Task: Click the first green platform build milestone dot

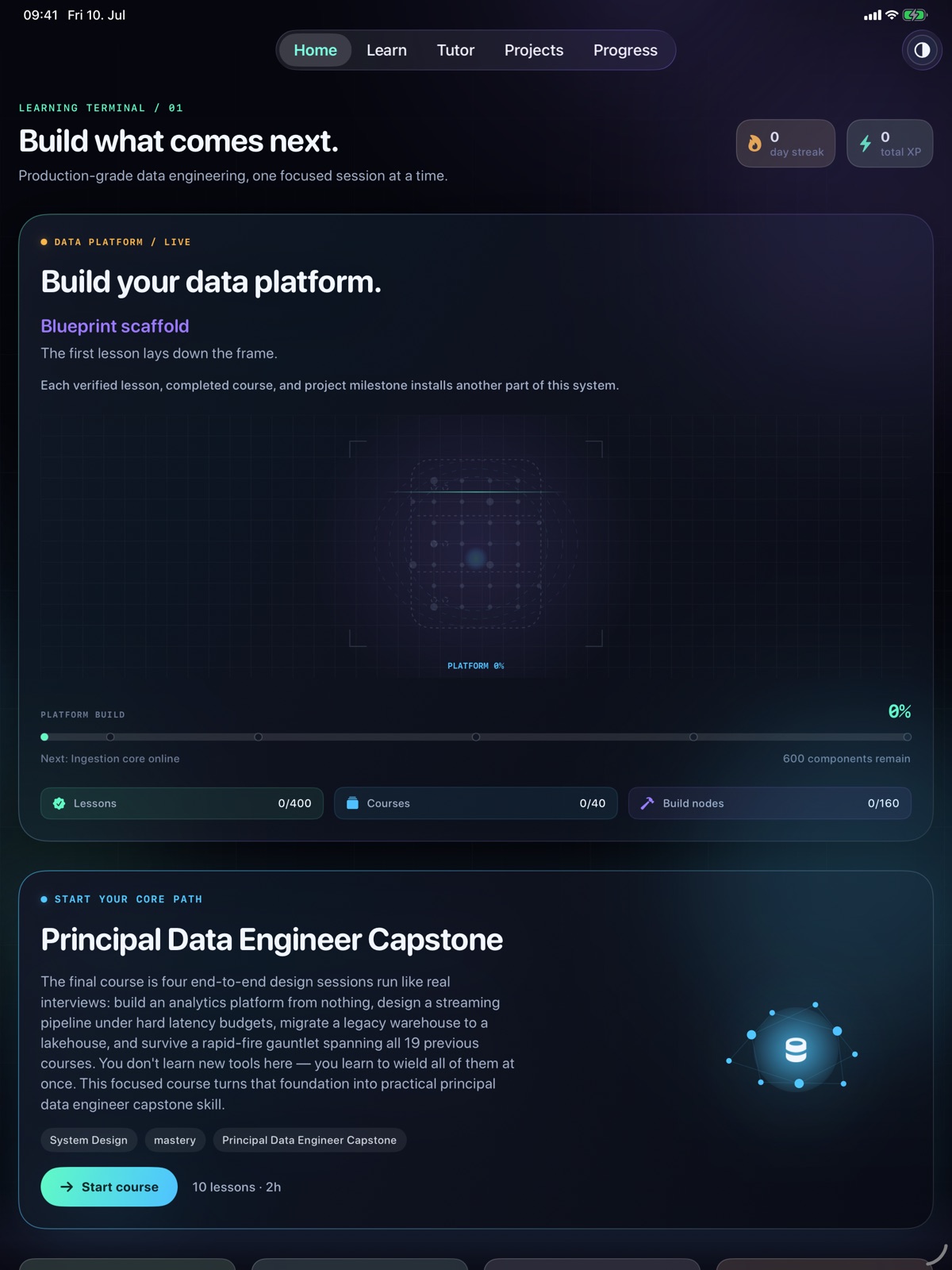Action: coord(44,737)
